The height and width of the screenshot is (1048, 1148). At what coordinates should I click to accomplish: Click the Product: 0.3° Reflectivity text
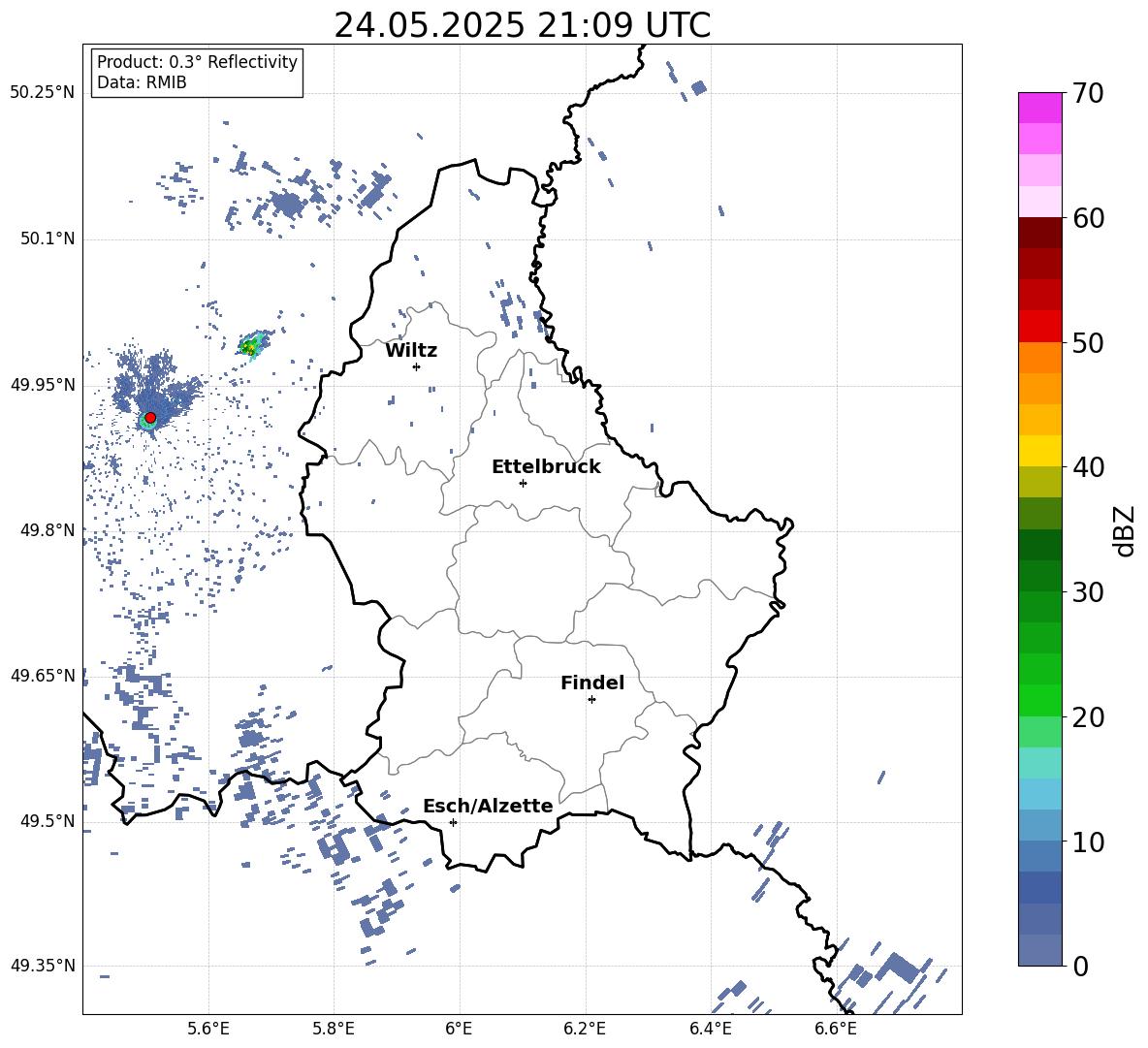[x=197, y=61]
